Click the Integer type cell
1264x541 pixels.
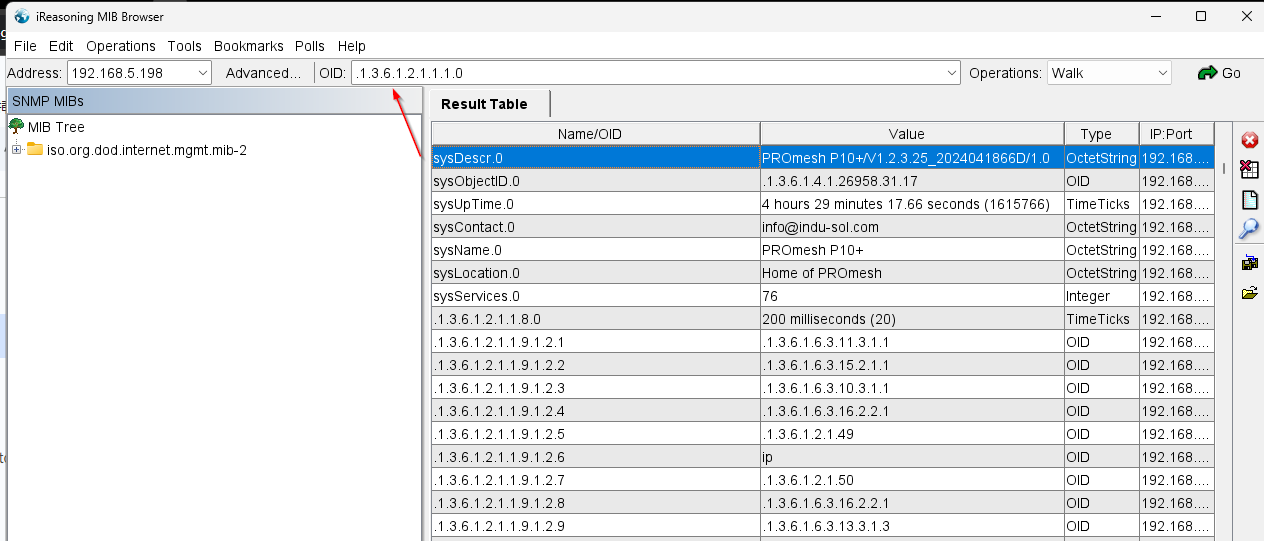[x=1101, y=296]
